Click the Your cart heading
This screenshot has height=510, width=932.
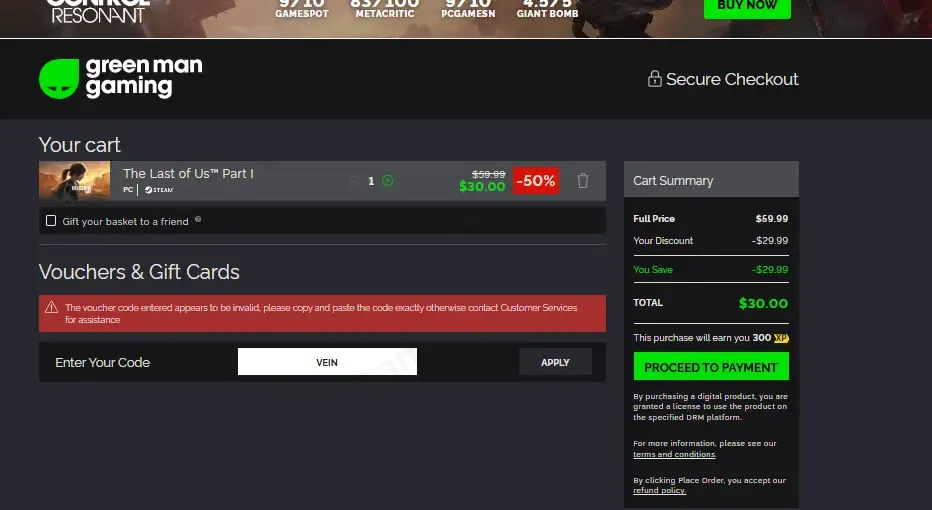(x=79, y=144)
